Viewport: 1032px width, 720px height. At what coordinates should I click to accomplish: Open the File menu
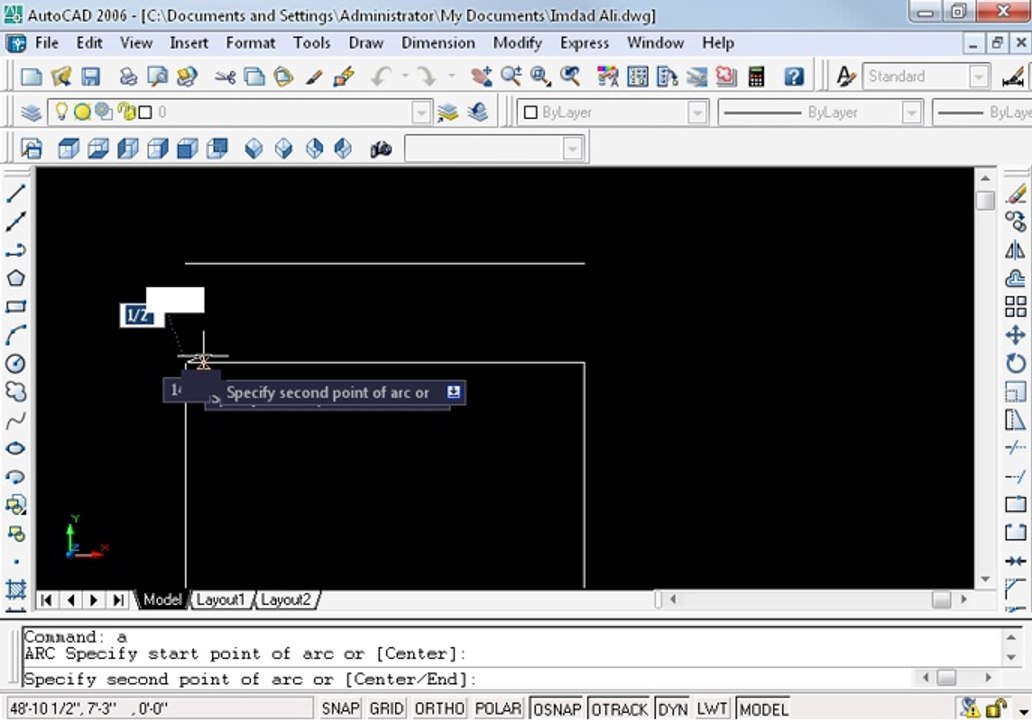click(47, 43)
